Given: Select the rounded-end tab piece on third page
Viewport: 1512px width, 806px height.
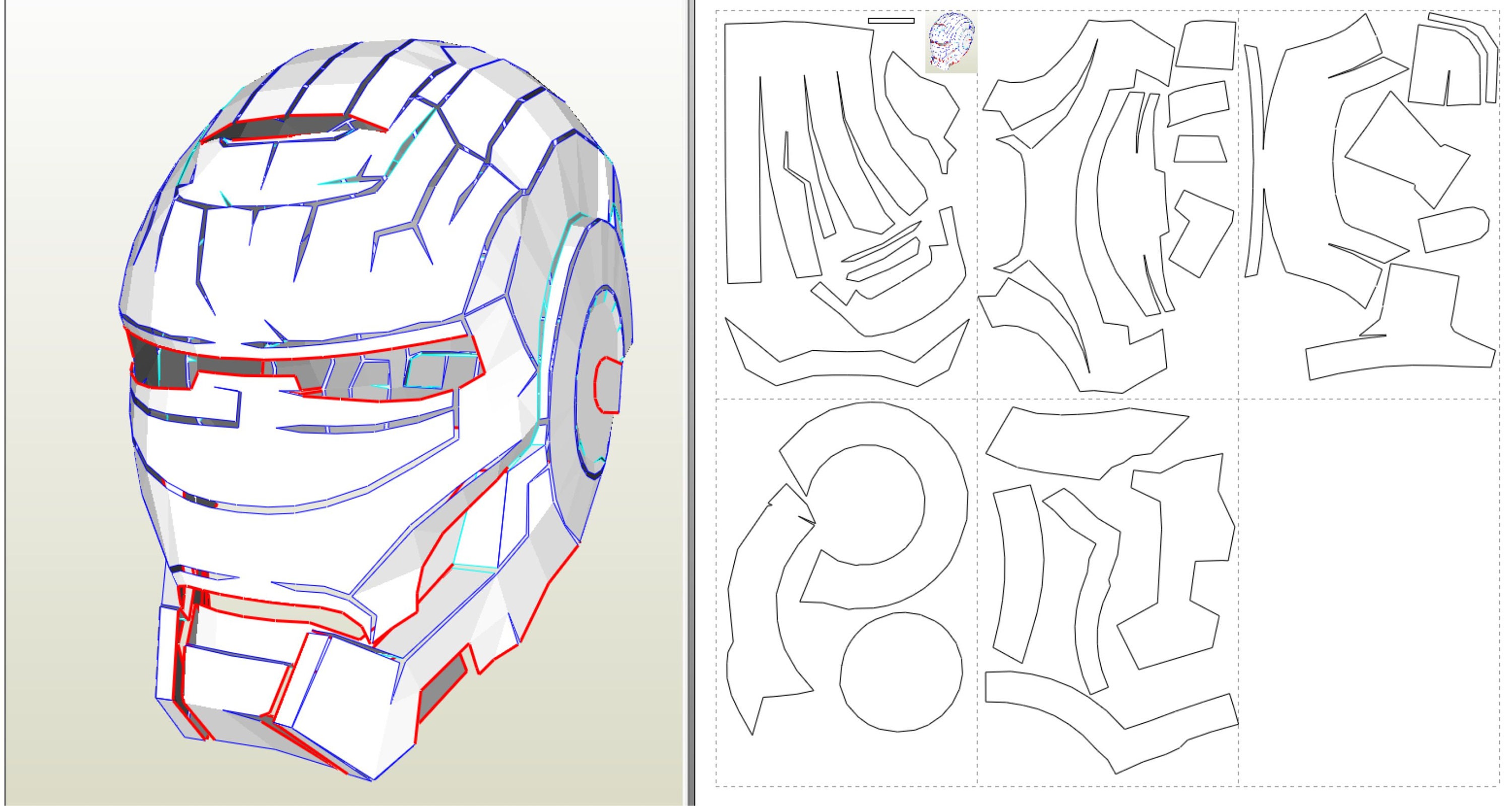Looking at the screenshot, I should pyautogui.click(x=1454, y=229).
